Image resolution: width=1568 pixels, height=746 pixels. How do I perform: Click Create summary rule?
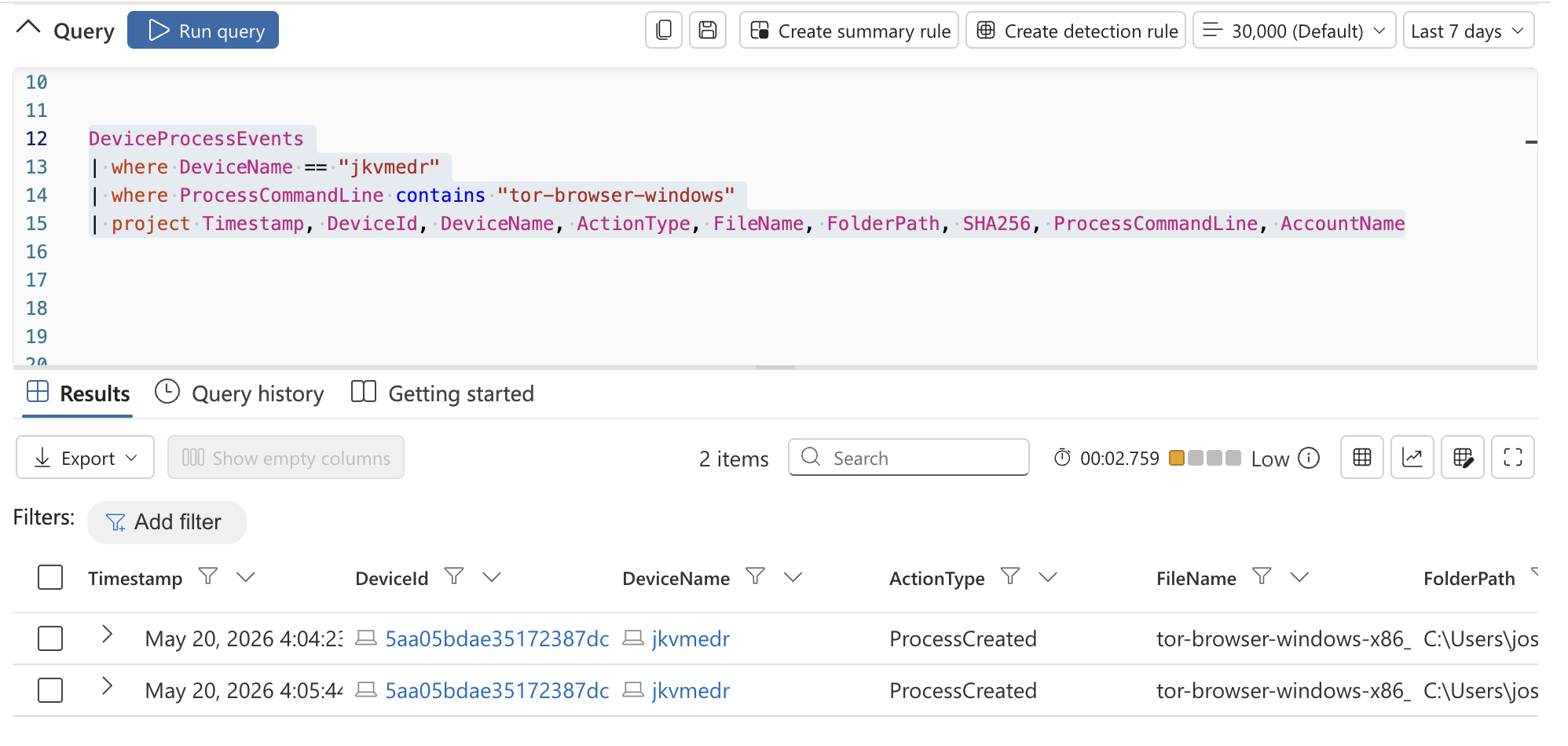tap(849, 30)
